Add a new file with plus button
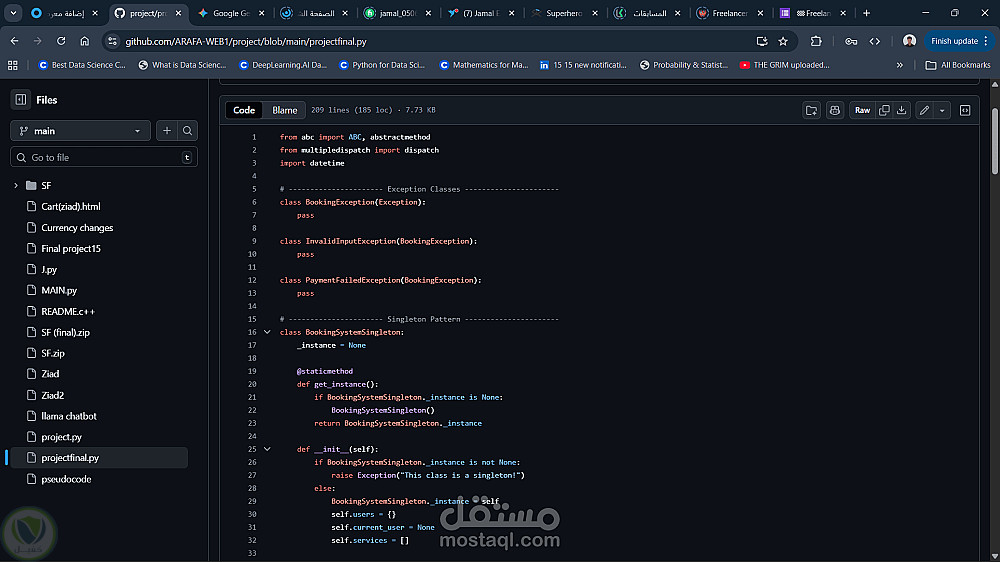 tap(167, 131)
